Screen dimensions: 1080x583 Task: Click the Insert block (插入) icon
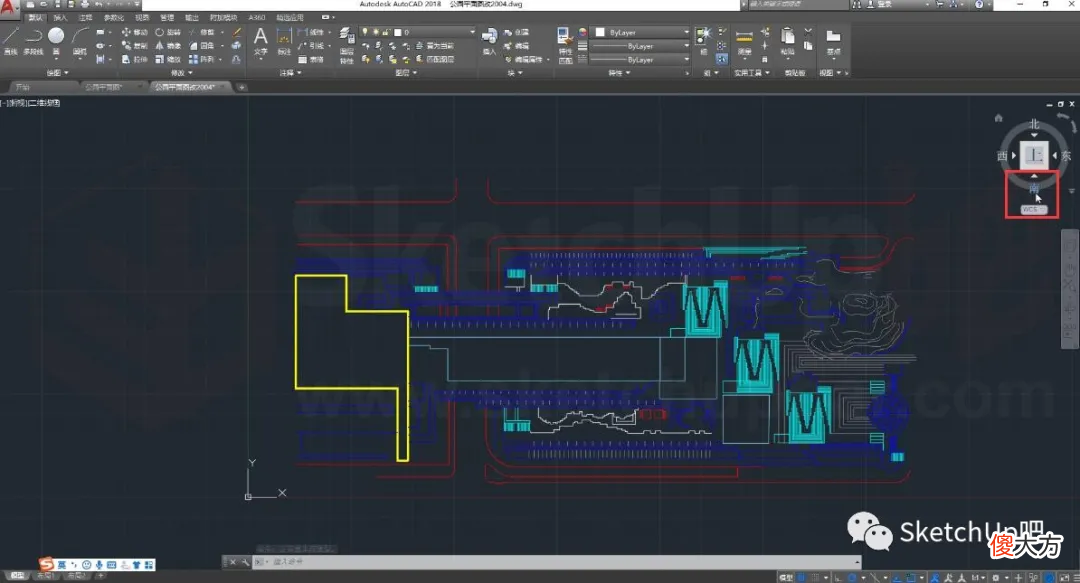coord(489,41)
